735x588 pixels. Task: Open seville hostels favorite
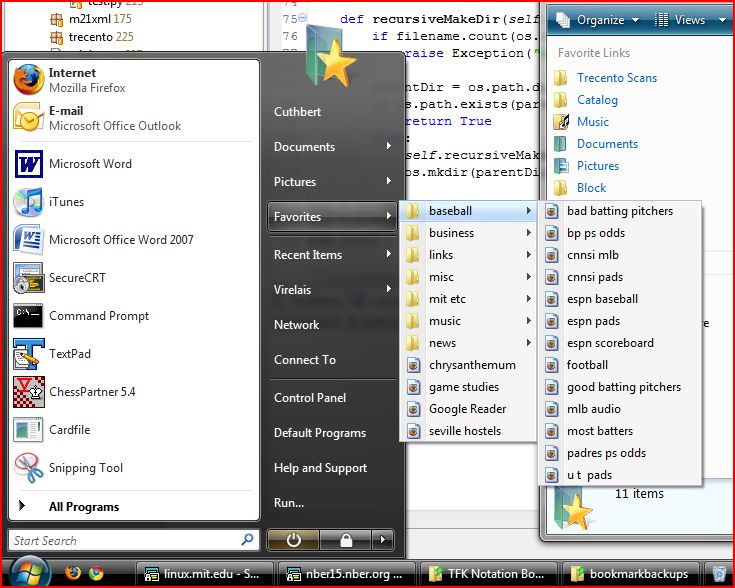468,431
